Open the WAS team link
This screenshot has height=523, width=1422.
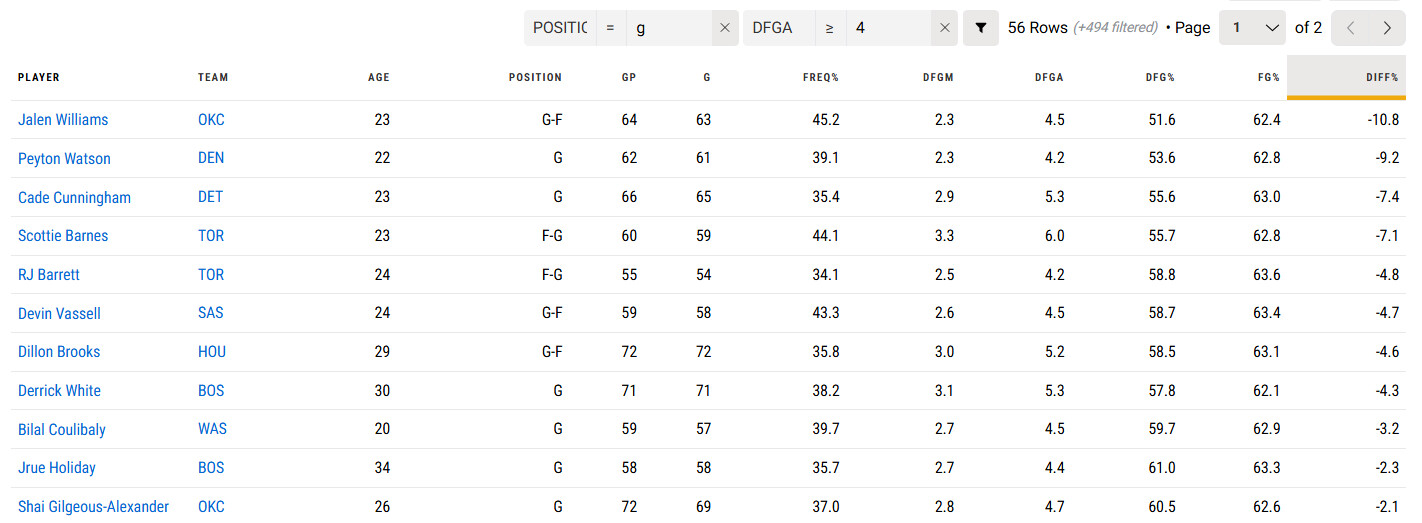[212, 429]
